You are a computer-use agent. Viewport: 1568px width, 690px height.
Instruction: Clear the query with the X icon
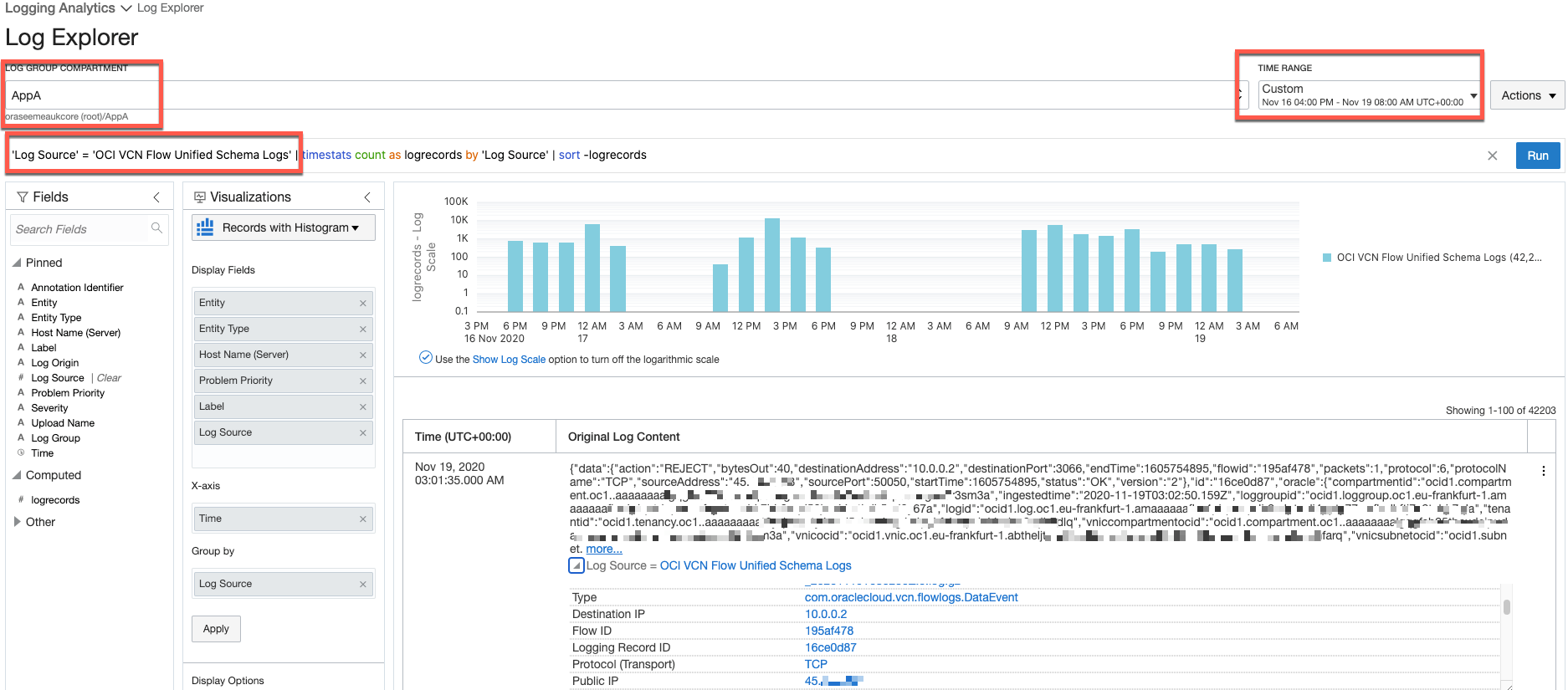1492,156
